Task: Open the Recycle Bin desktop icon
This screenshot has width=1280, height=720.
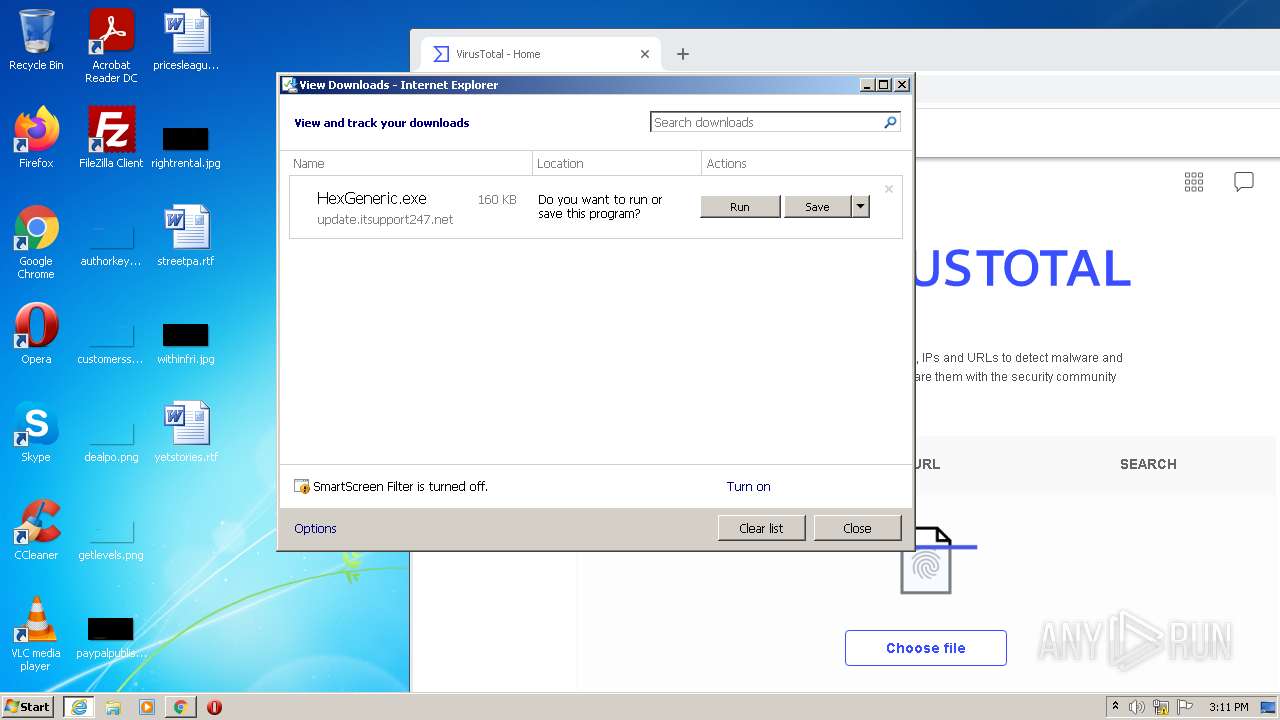Action: click(36, 40)
